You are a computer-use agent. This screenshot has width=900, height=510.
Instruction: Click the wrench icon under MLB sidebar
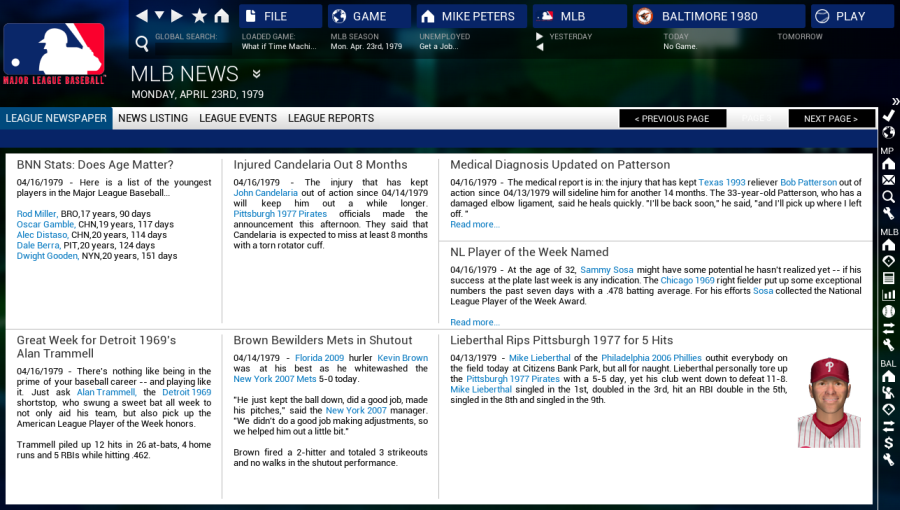click(x=888, y=345)
